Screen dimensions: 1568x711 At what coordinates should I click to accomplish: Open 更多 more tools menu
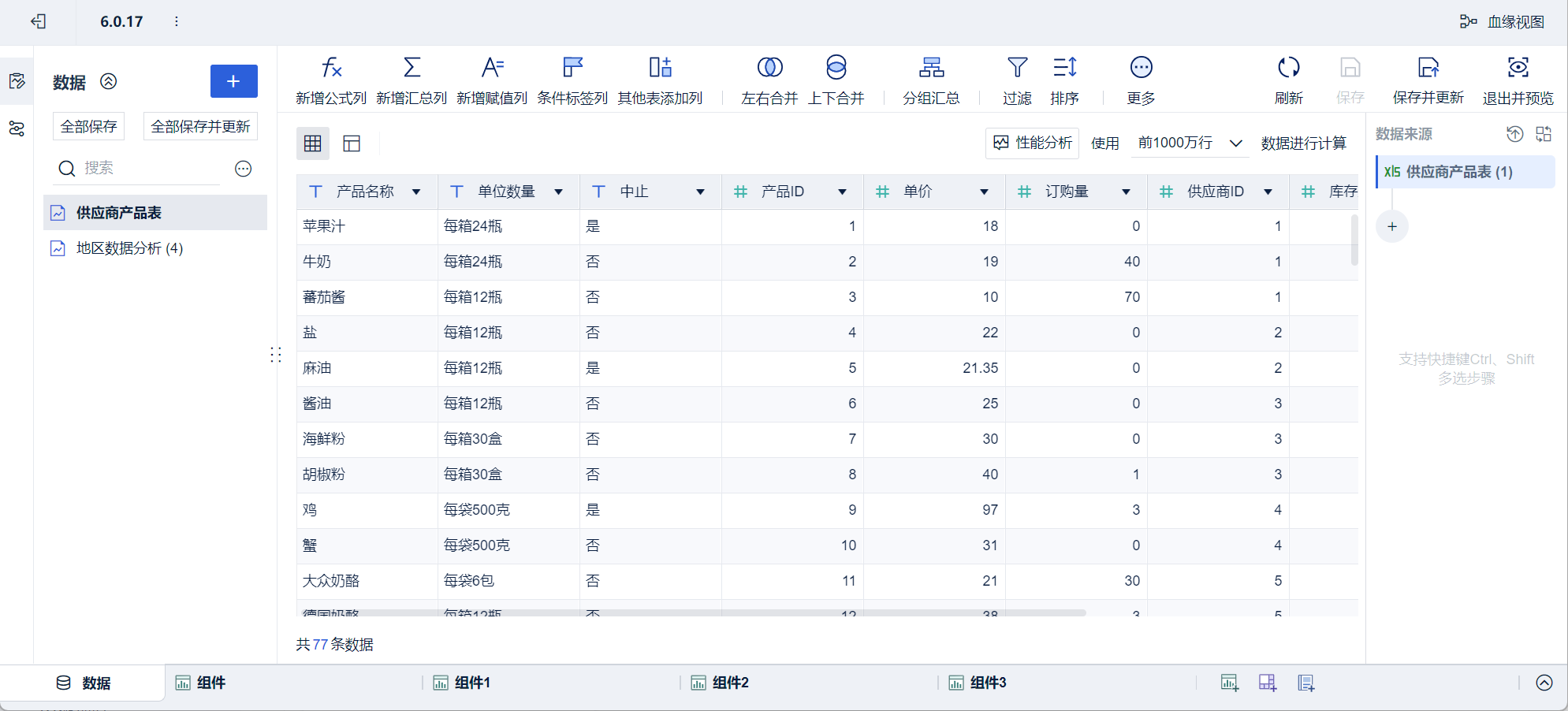click(x=1141, y=80)
